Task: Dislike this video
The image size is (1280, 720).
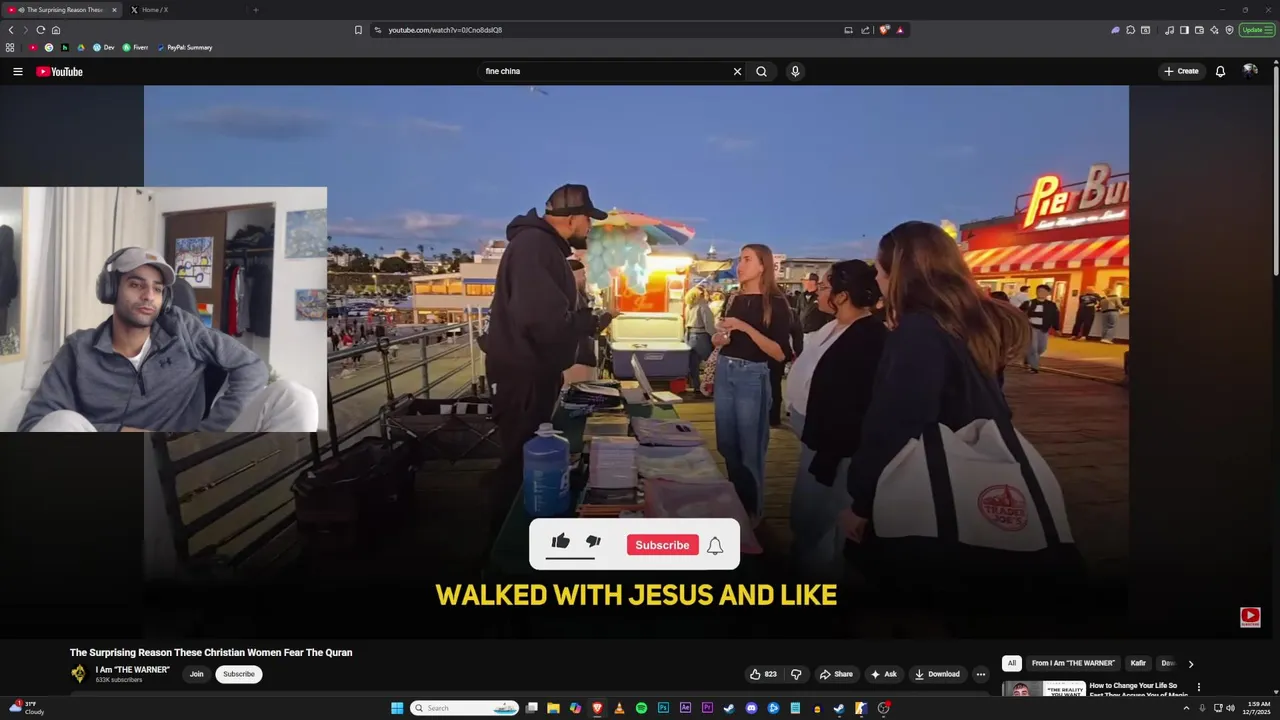Action: 796,674
